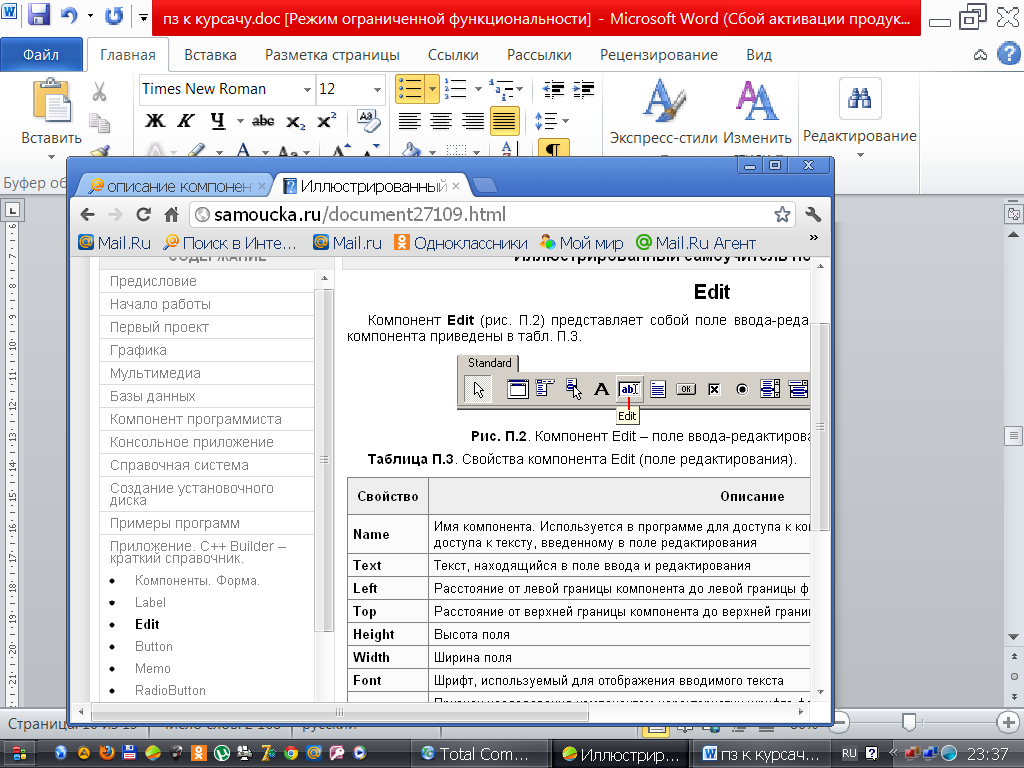Redo the action in Word toolbar

[x=114, y=15]
